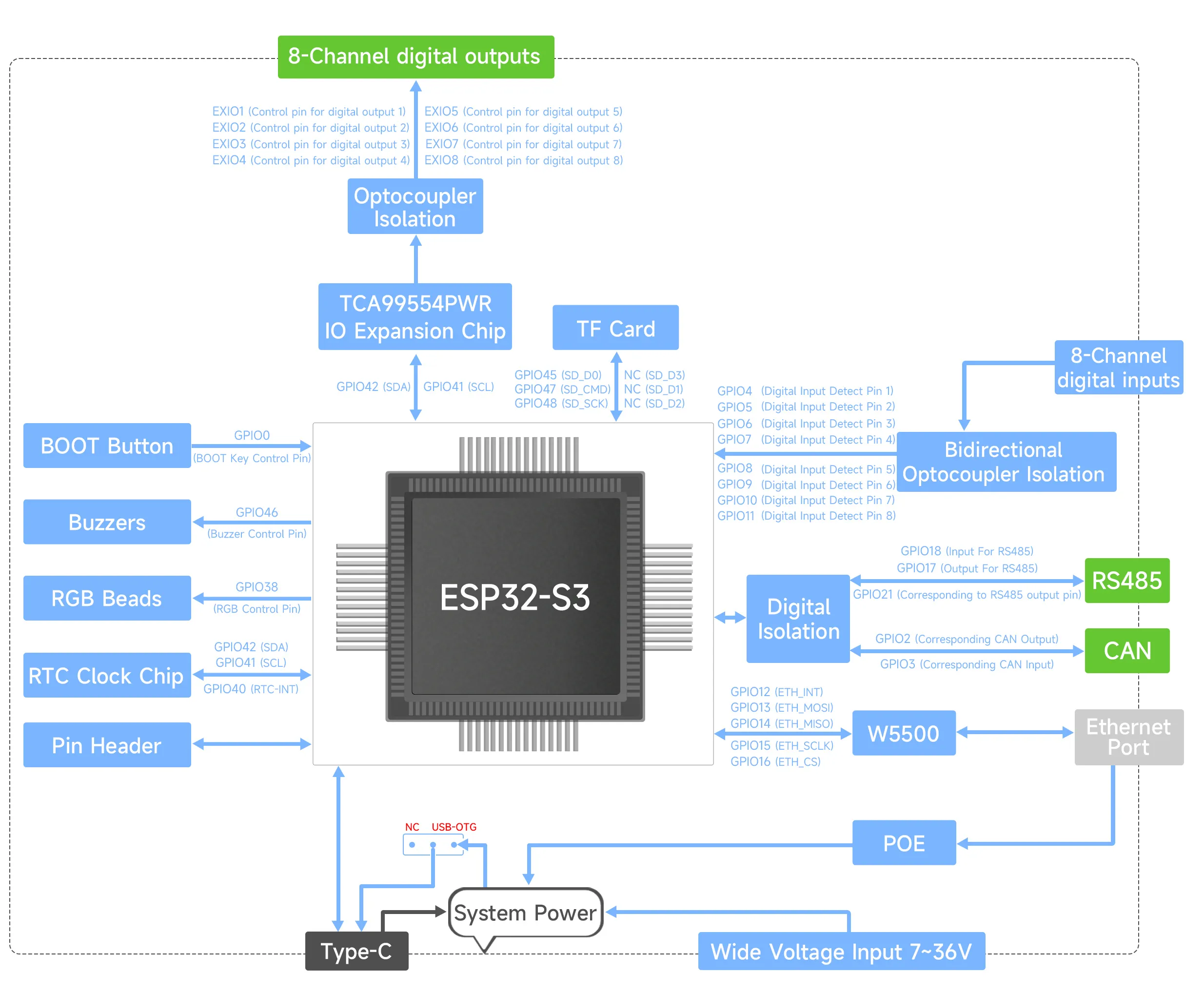1204x992 pixels.
Task: Click the red USB-OTG label
Action: 454,827
